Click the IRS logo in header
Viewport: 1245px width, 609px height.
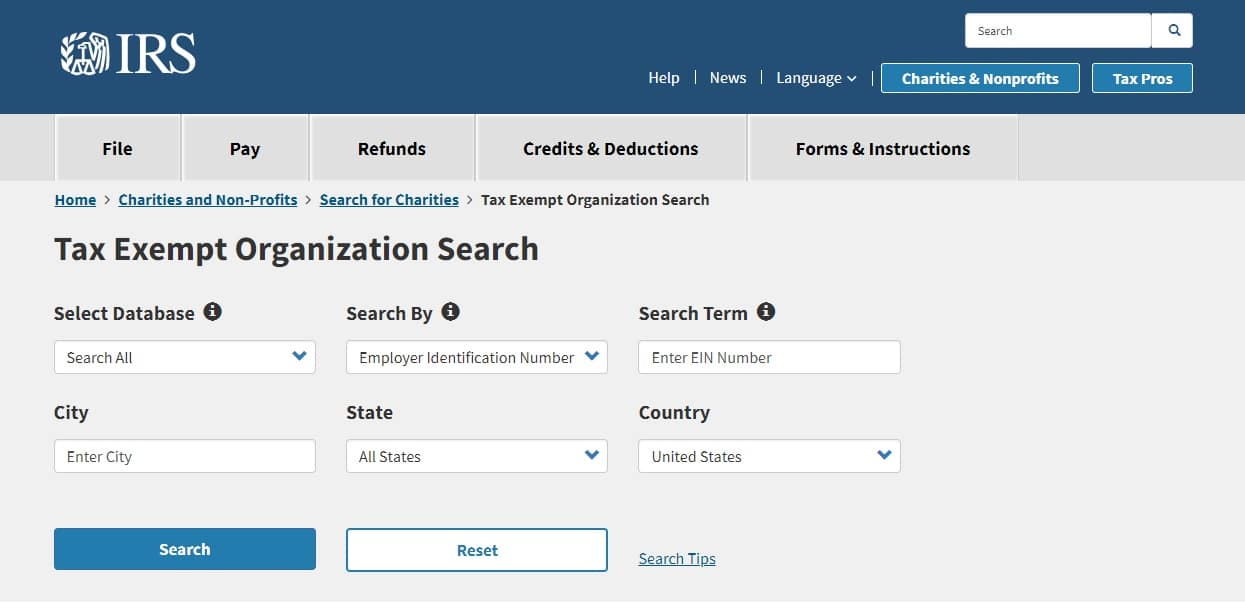click(x=128, y=53)
